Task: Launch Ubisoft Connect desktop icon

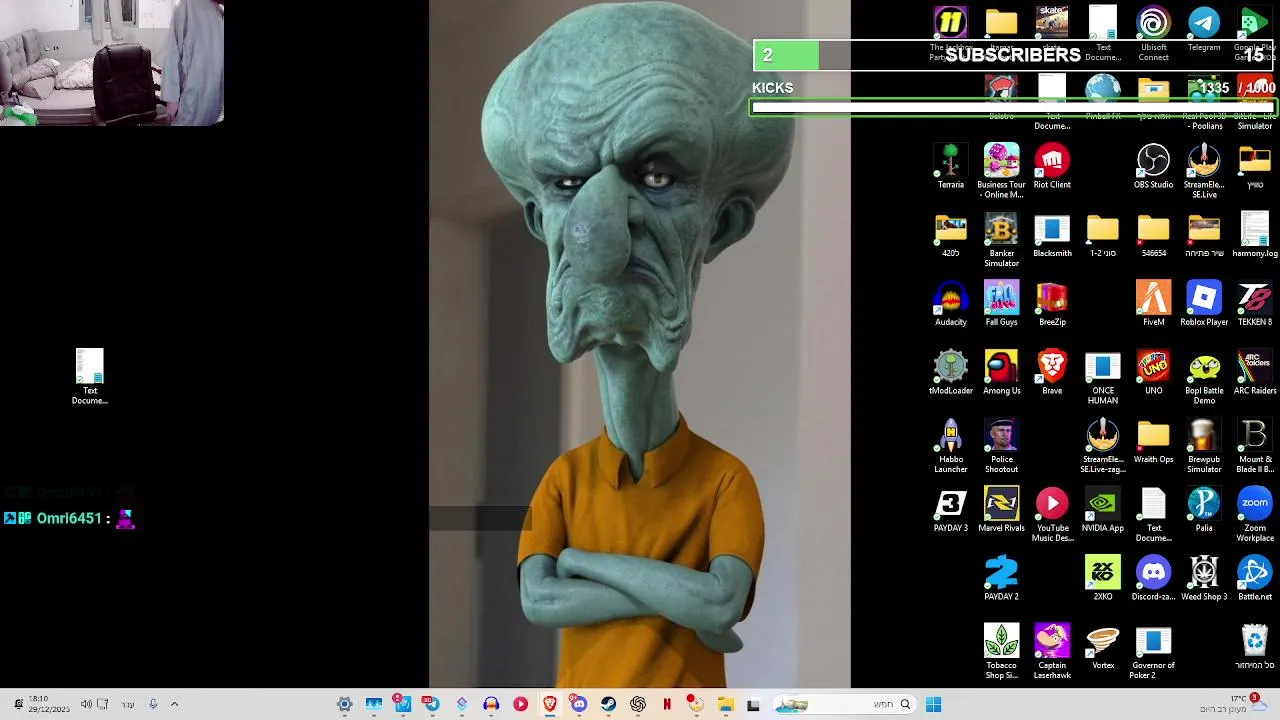Action: point(1153,34)
